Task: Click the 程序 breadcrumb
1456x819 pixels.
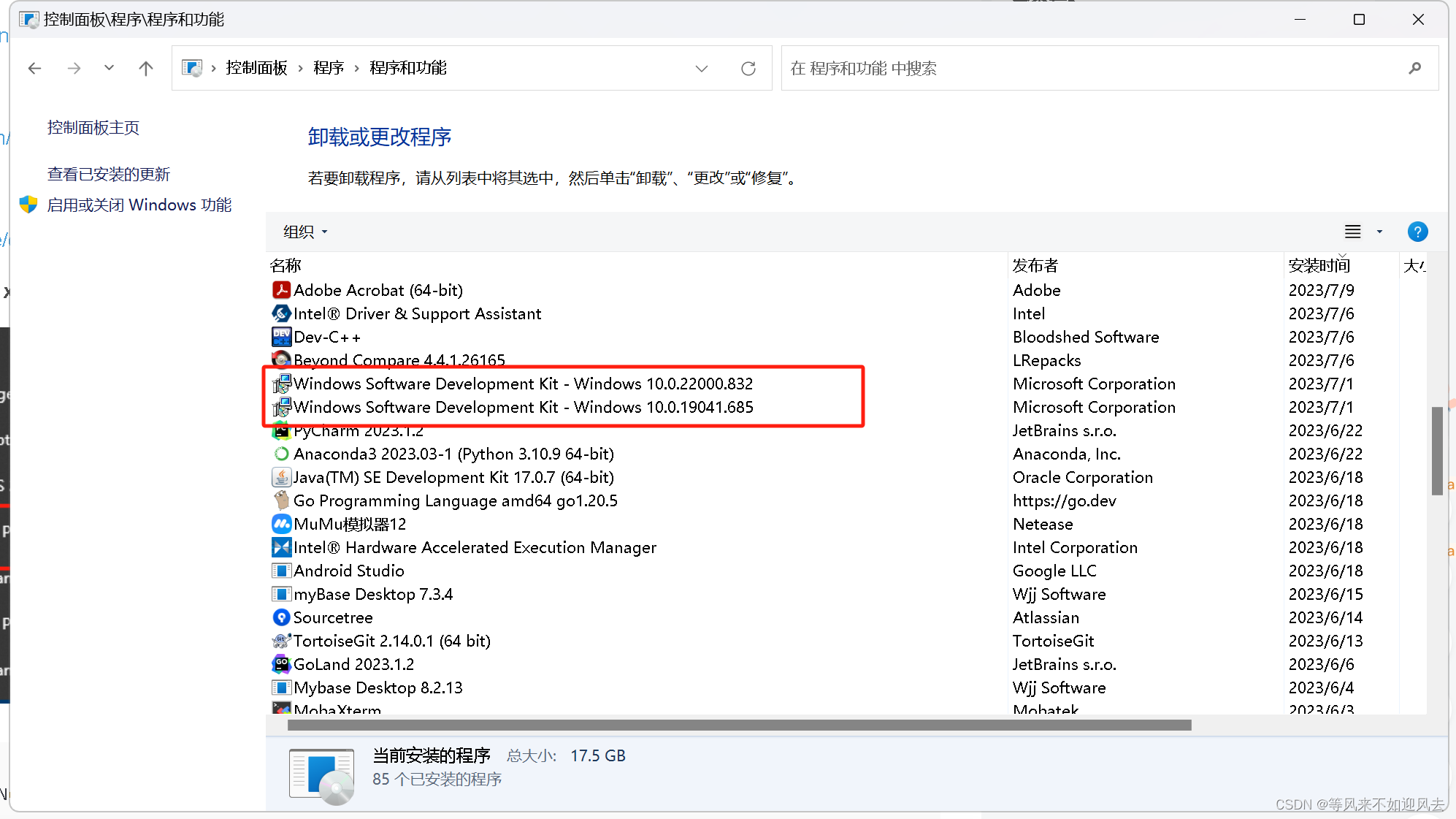Action: click(x=329, y=68)
